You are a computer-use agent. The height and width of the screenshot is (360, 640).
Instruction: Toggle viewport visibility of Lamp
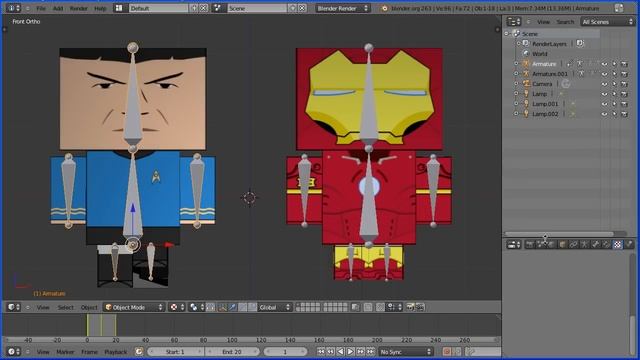coord(604,94)
